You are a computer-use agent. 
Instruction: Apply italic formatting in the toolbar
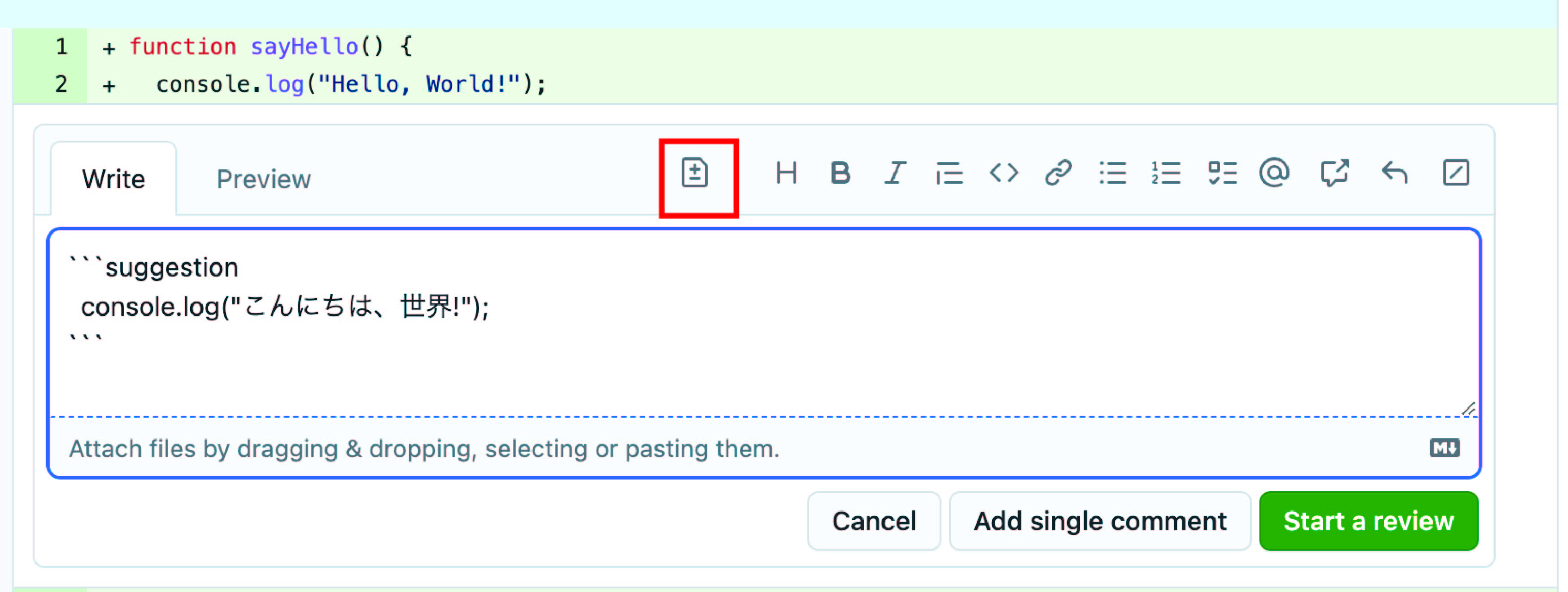click(895, 173)
